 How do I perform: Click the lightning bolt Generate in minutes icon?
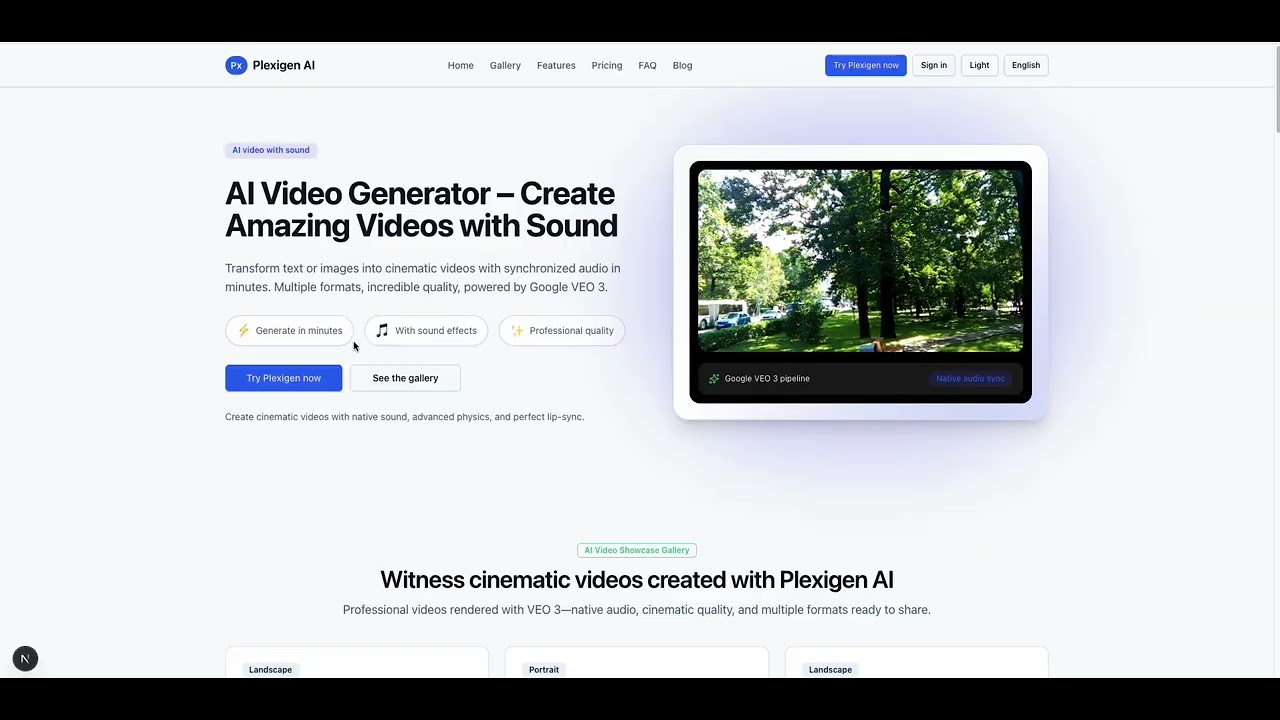tap(243, 331)
